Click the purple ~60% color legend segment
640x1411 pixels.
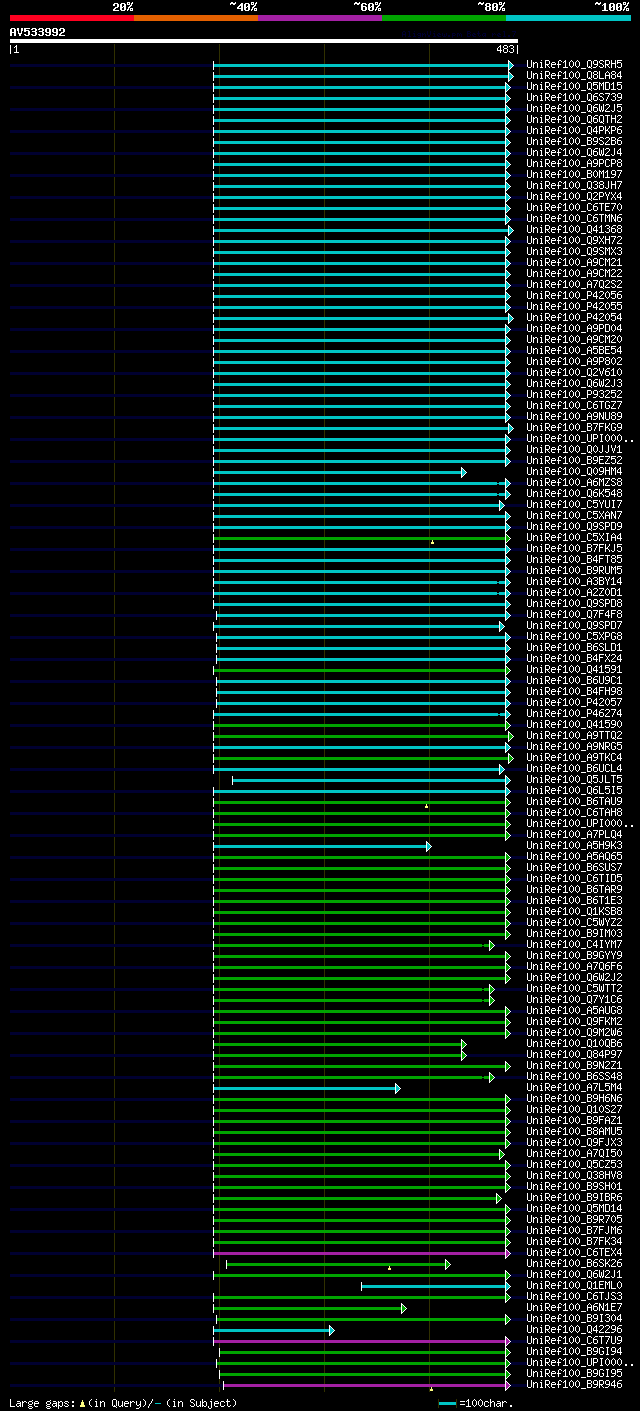click(x=320, y=17)
